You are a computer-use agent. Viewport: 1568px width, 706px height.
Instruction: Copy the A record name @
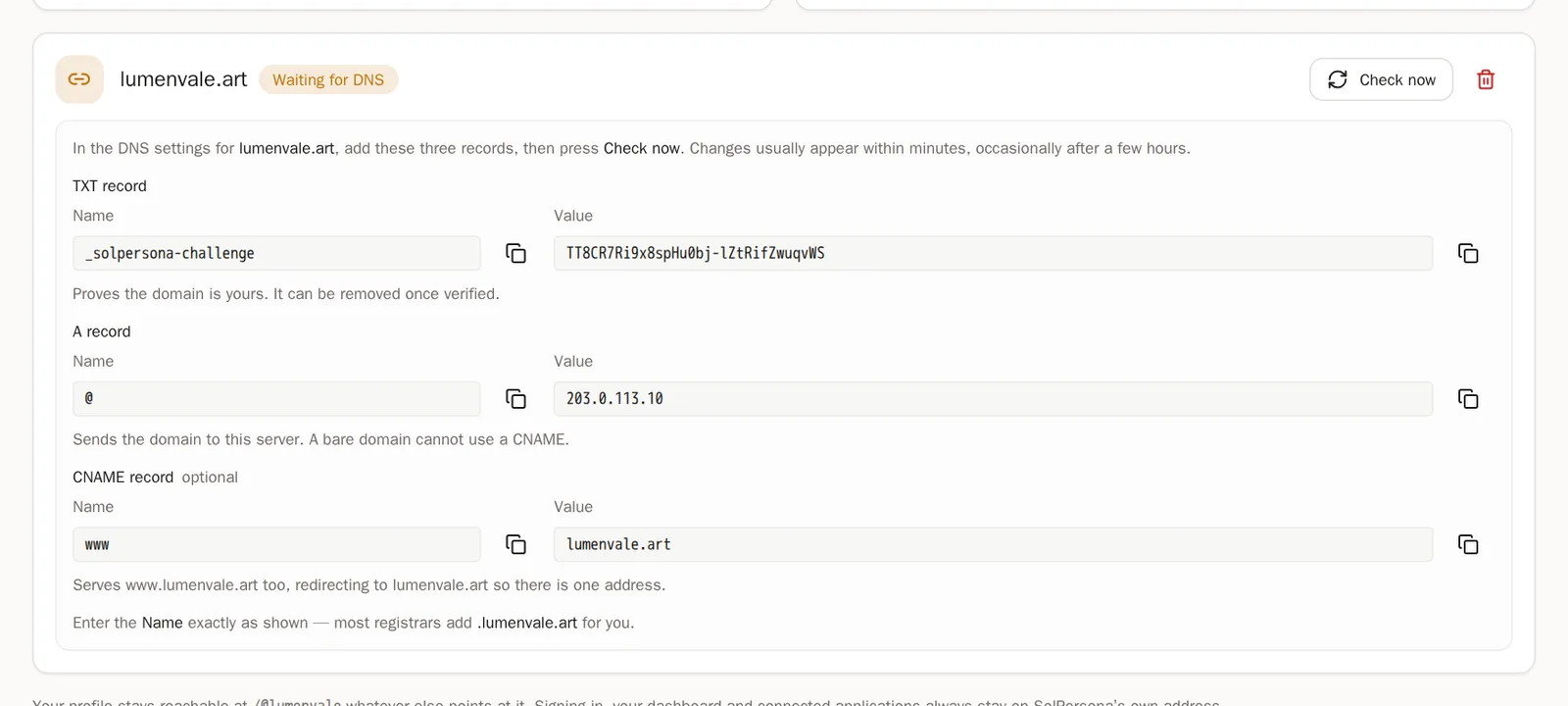click(x=515, y=399)
